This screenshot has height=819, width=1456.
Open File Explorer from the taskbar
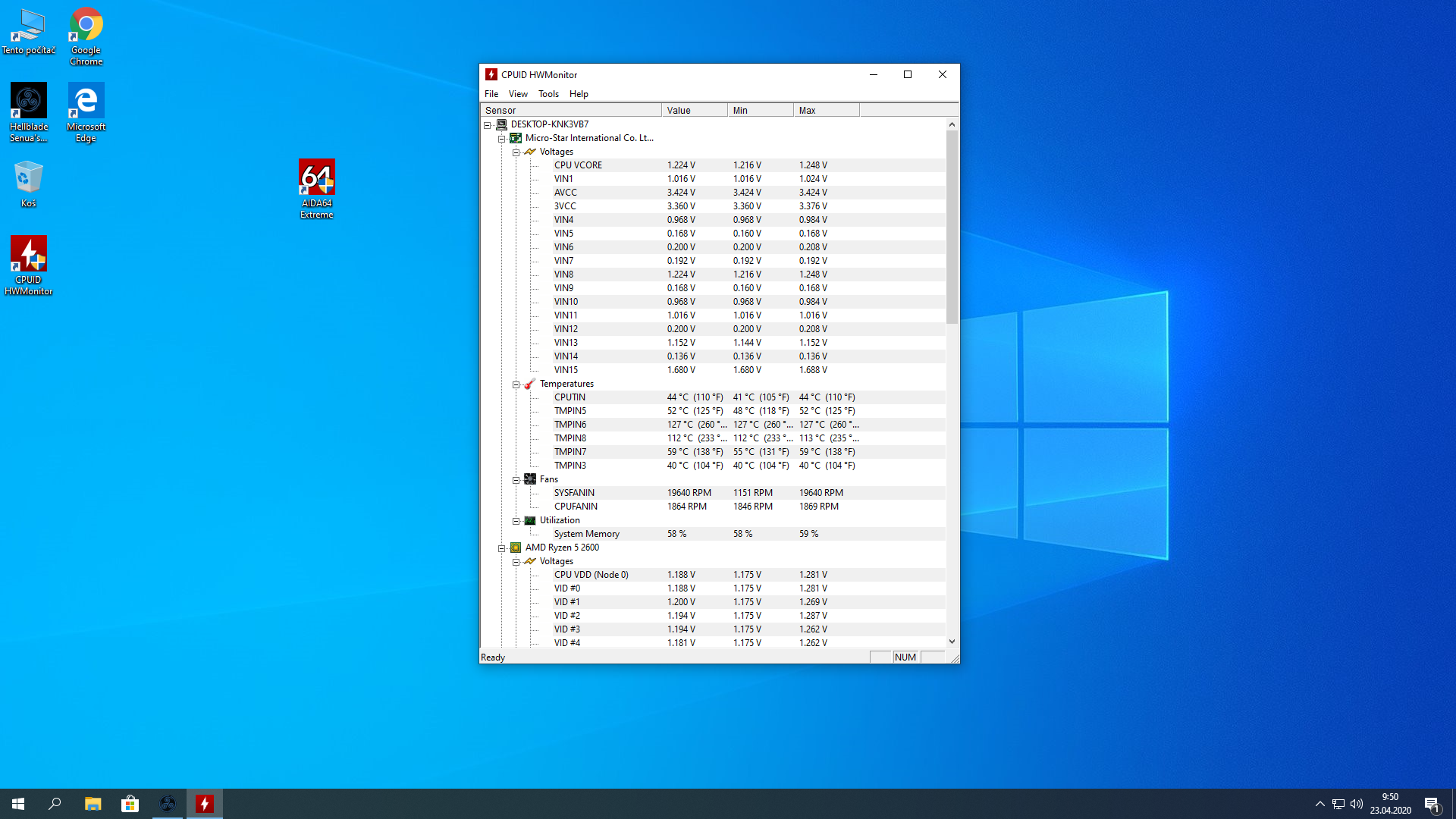tap(93, 804)
